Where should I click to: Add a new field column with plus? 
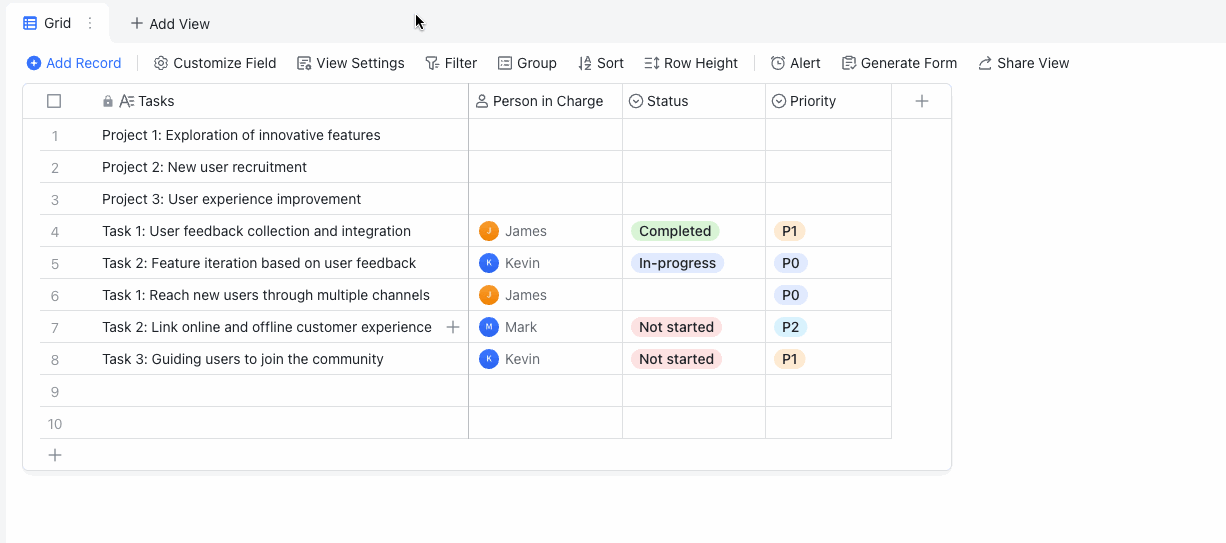(x=922, y=101)
